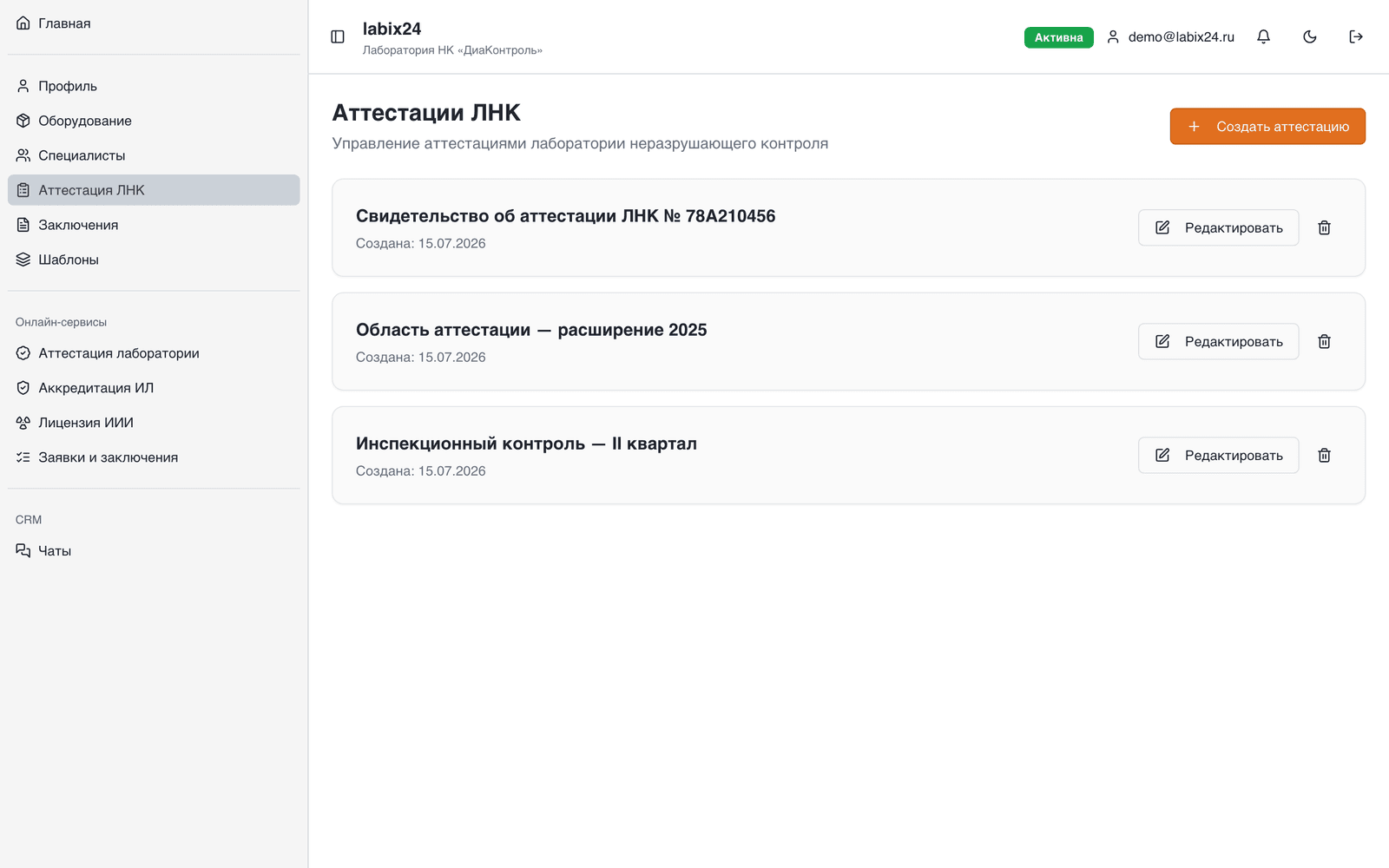Toggle the sidebar panel icon
The height and width of the screenshot is (868, 1389).
(x=338, y=36)
